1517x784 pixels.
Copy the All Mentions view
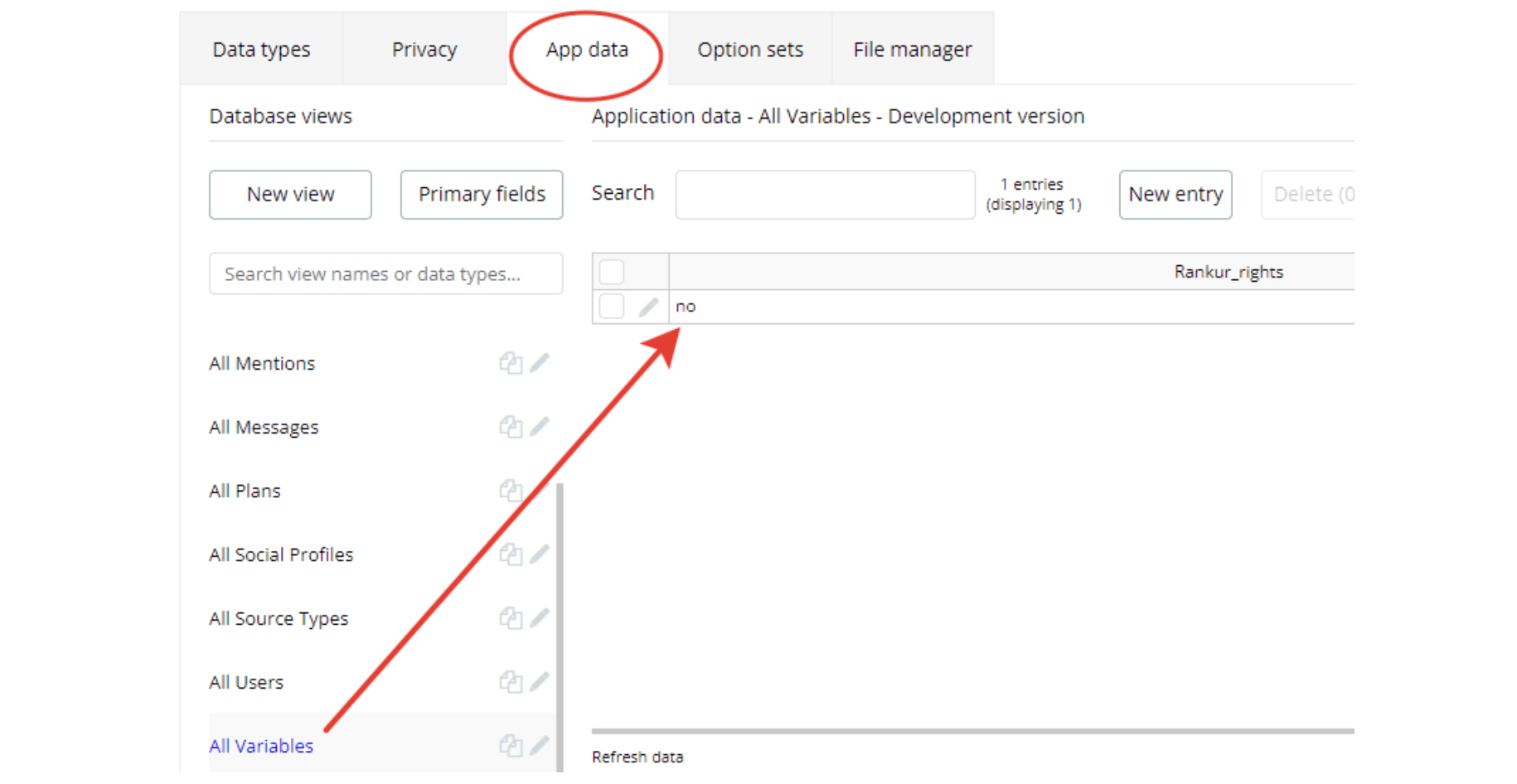510,363
